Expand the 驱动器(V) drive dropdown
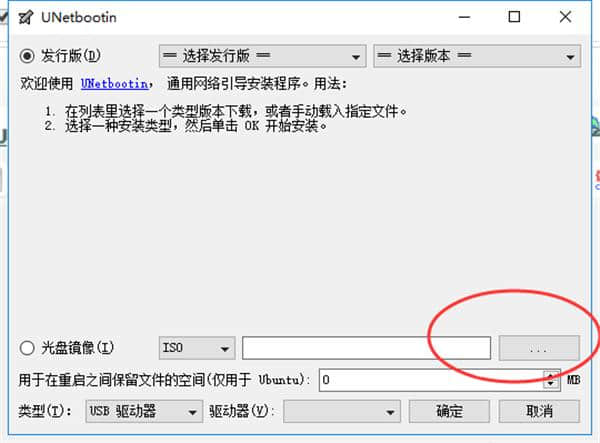This screenshot has width=600, height=443. coord(342,412)
